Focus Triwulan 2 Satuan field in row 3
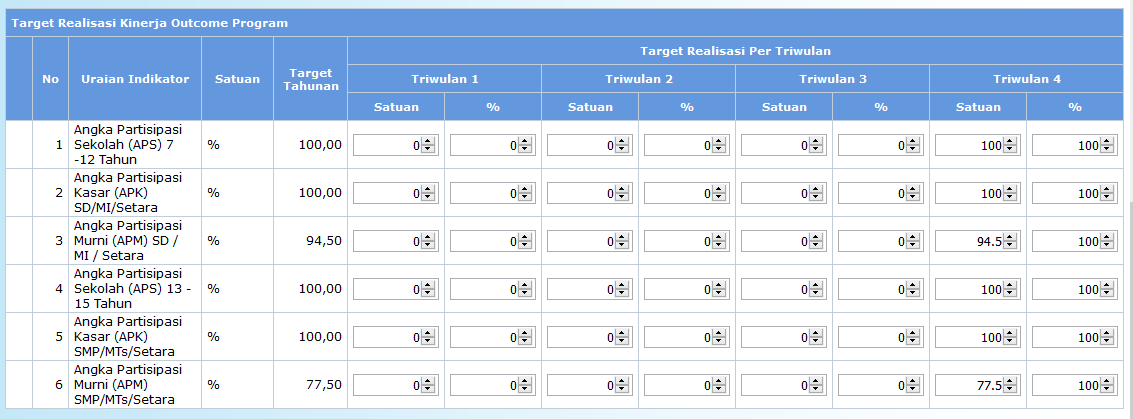The image size is (1133, 419). click(x=590, y=241)
